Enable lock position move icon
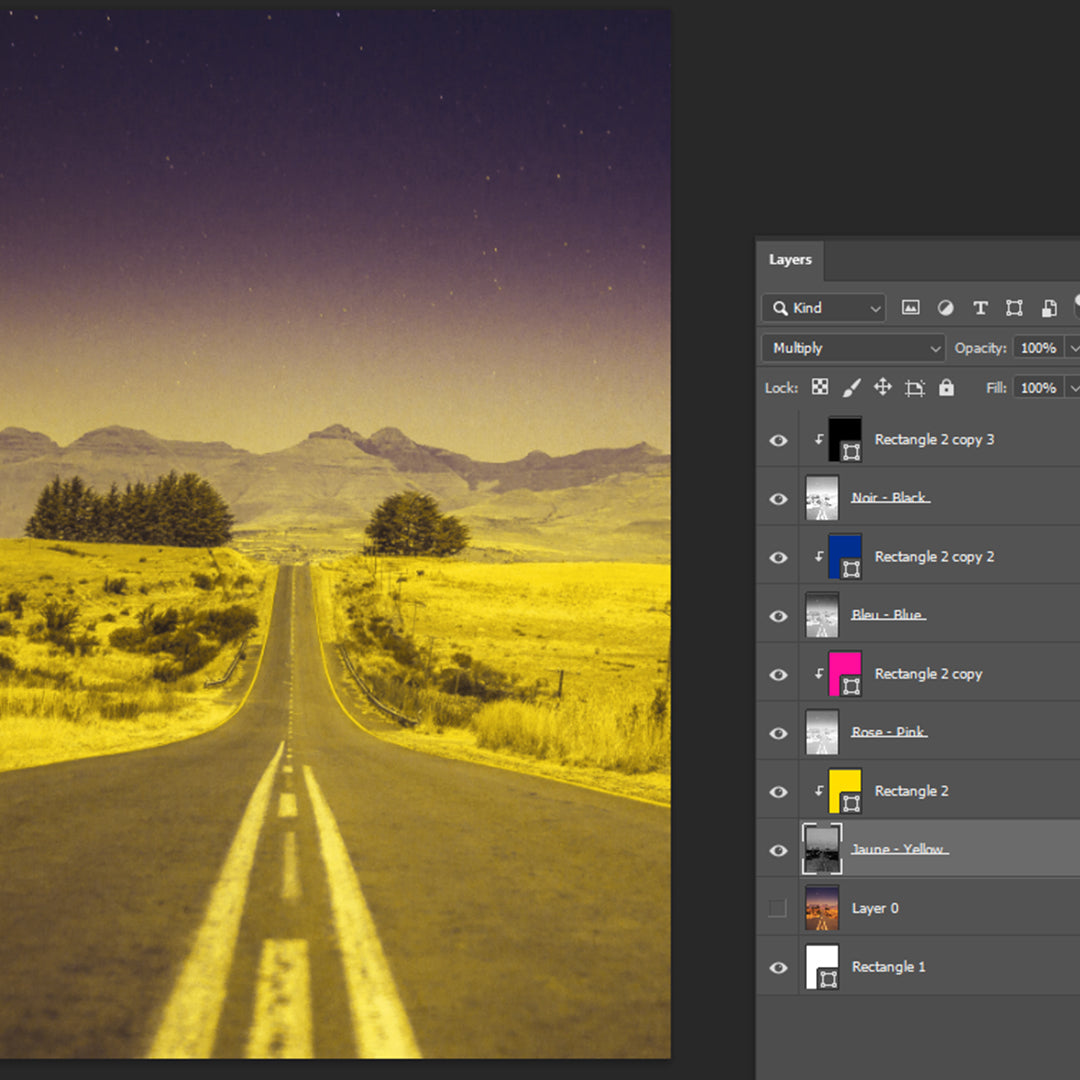This screenshot has width=1080, height=1080. click(x=882, y=388)
